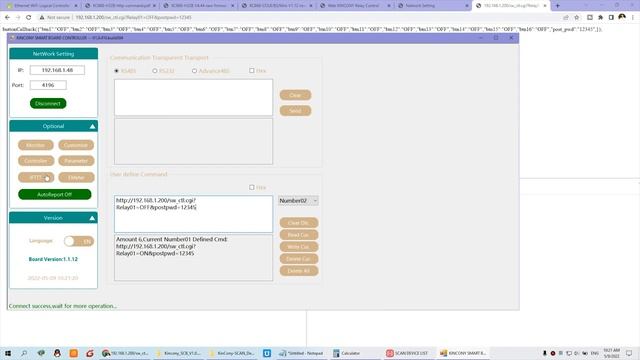This screenshot has width=640, height=360.
Task: Open the penguin QQ taskbar icon
Action: point(57,353)
